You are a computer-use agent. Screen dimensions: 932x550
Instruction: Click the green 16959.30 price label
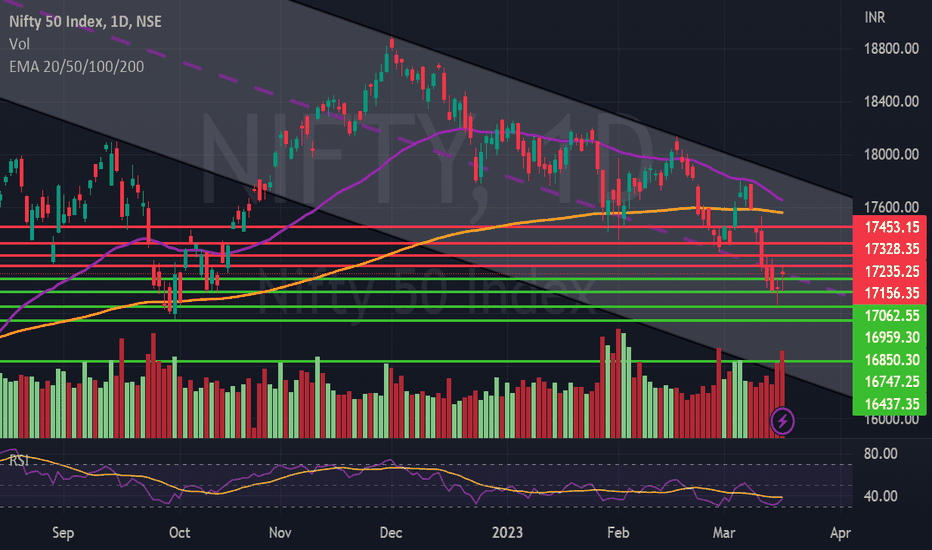[892, 337]
